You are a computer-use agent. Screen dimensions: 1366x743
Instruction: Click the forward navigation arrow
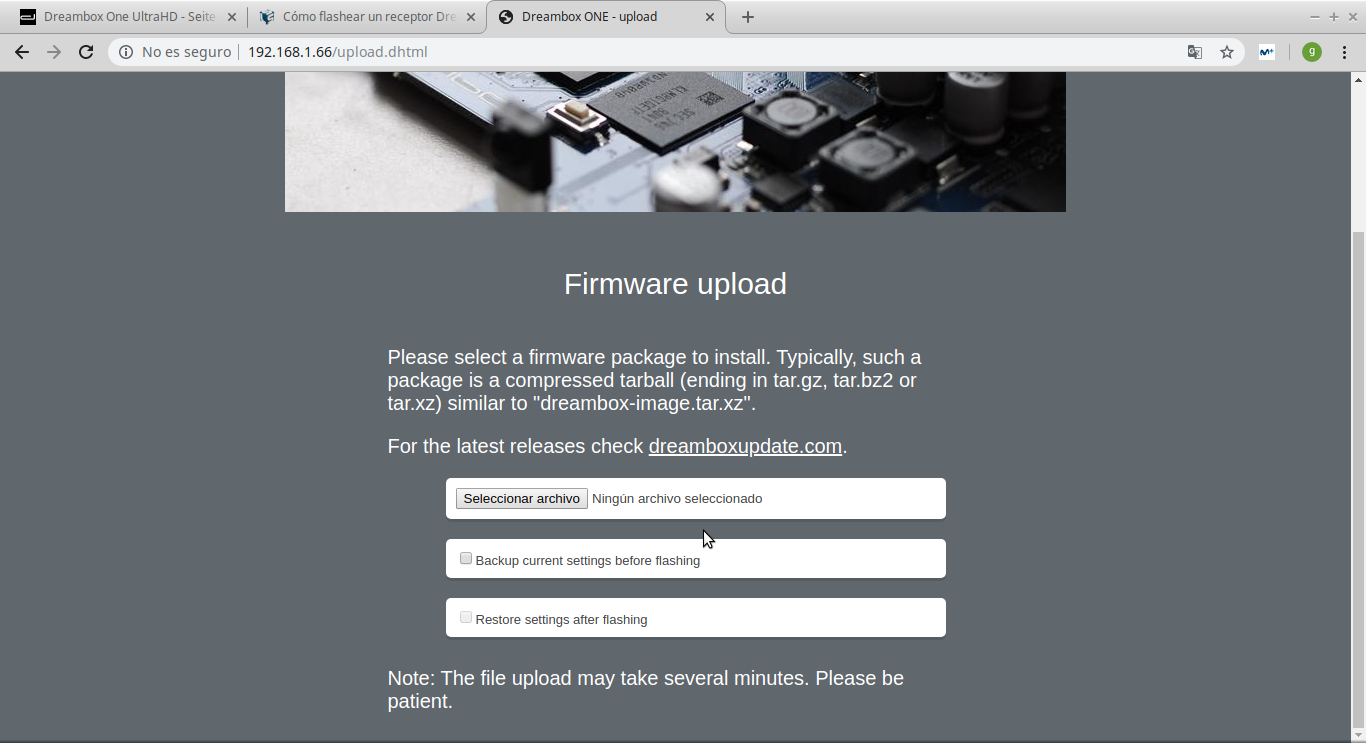click(54, 52)
